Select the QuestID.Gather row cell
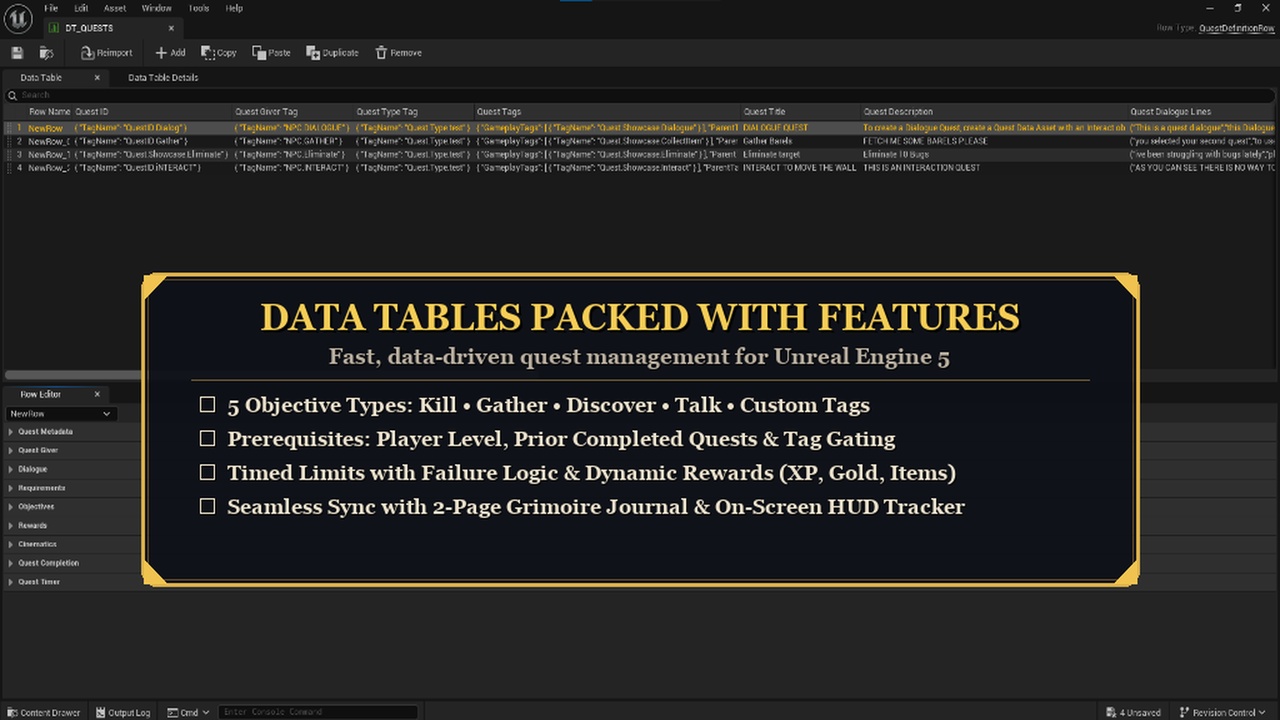This screenshot has height=720, width=1280. pyautogui.click(x=131, y=141)
